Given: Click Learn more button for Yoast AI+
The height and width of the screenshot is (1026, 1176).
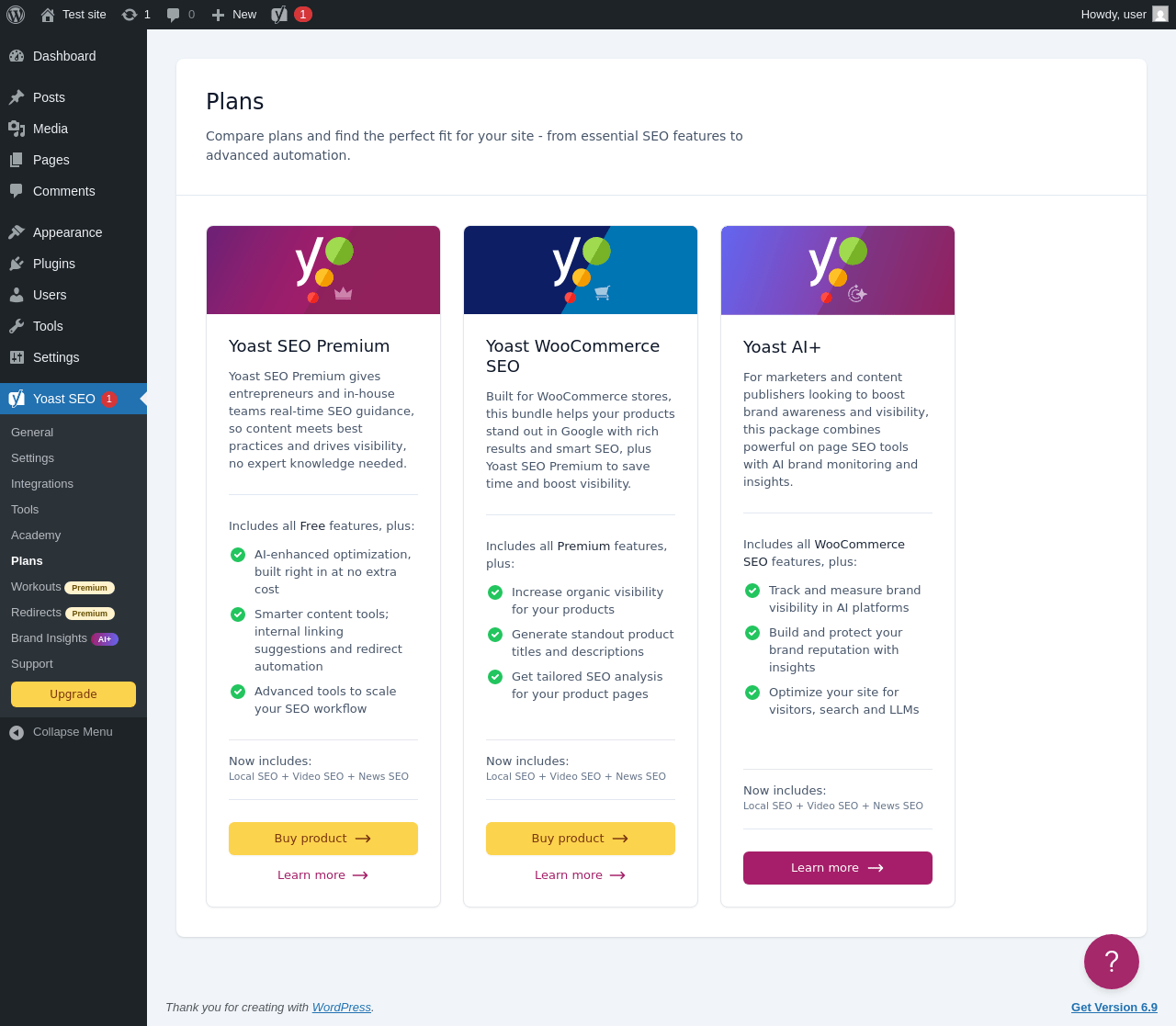Looking at the screenshot, I should (838, 868).
